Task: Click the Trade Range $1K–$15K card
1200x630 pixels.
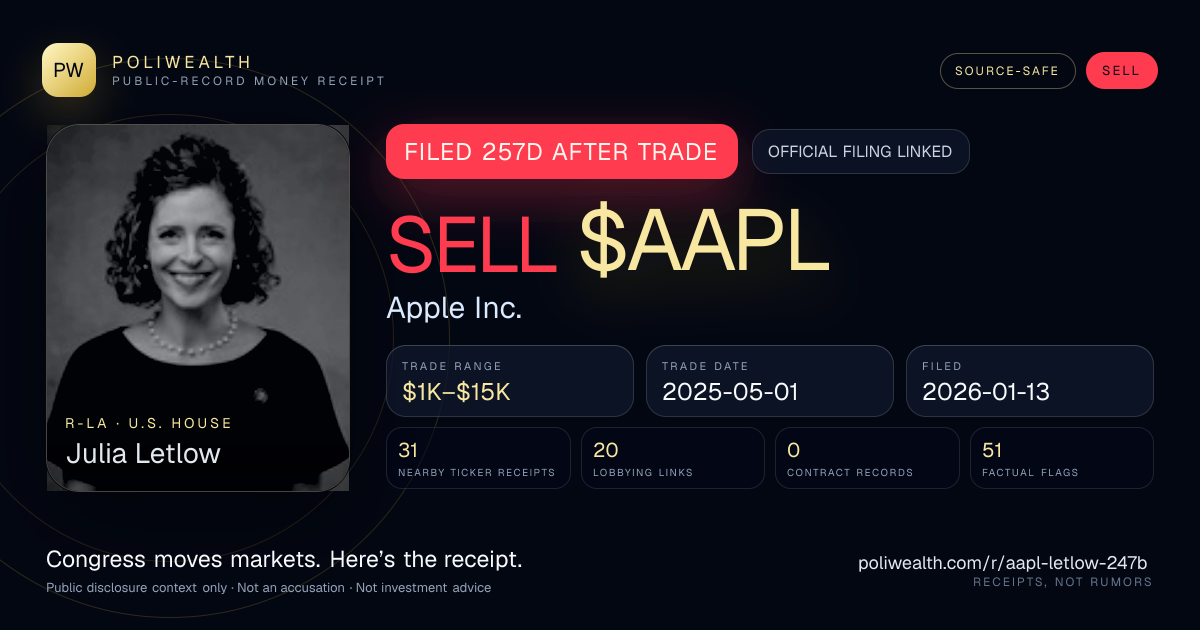Action: (510, 381)
